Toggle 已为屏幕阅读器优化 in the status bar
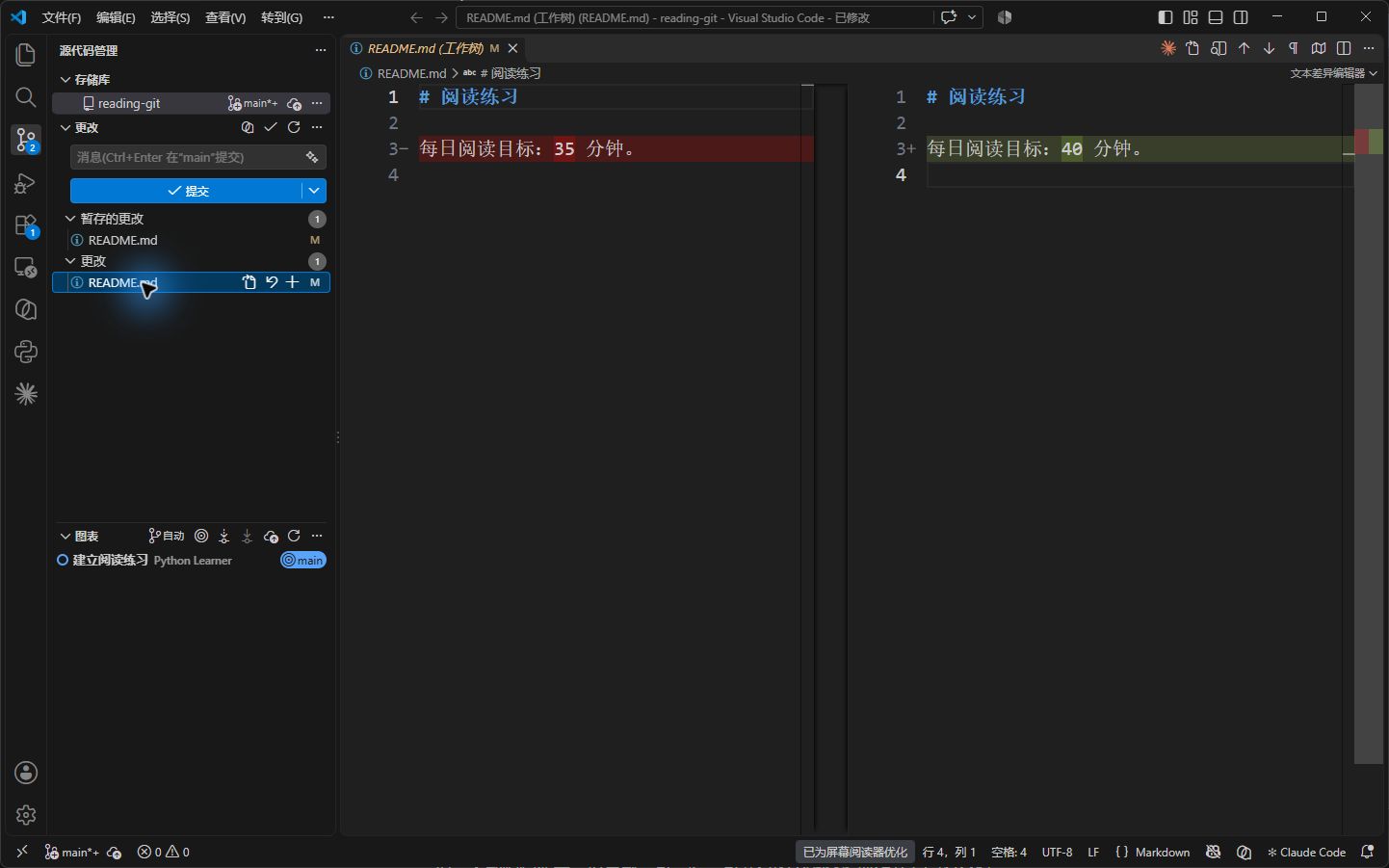This screenshot has height=868, width=1389. (855, 852)
